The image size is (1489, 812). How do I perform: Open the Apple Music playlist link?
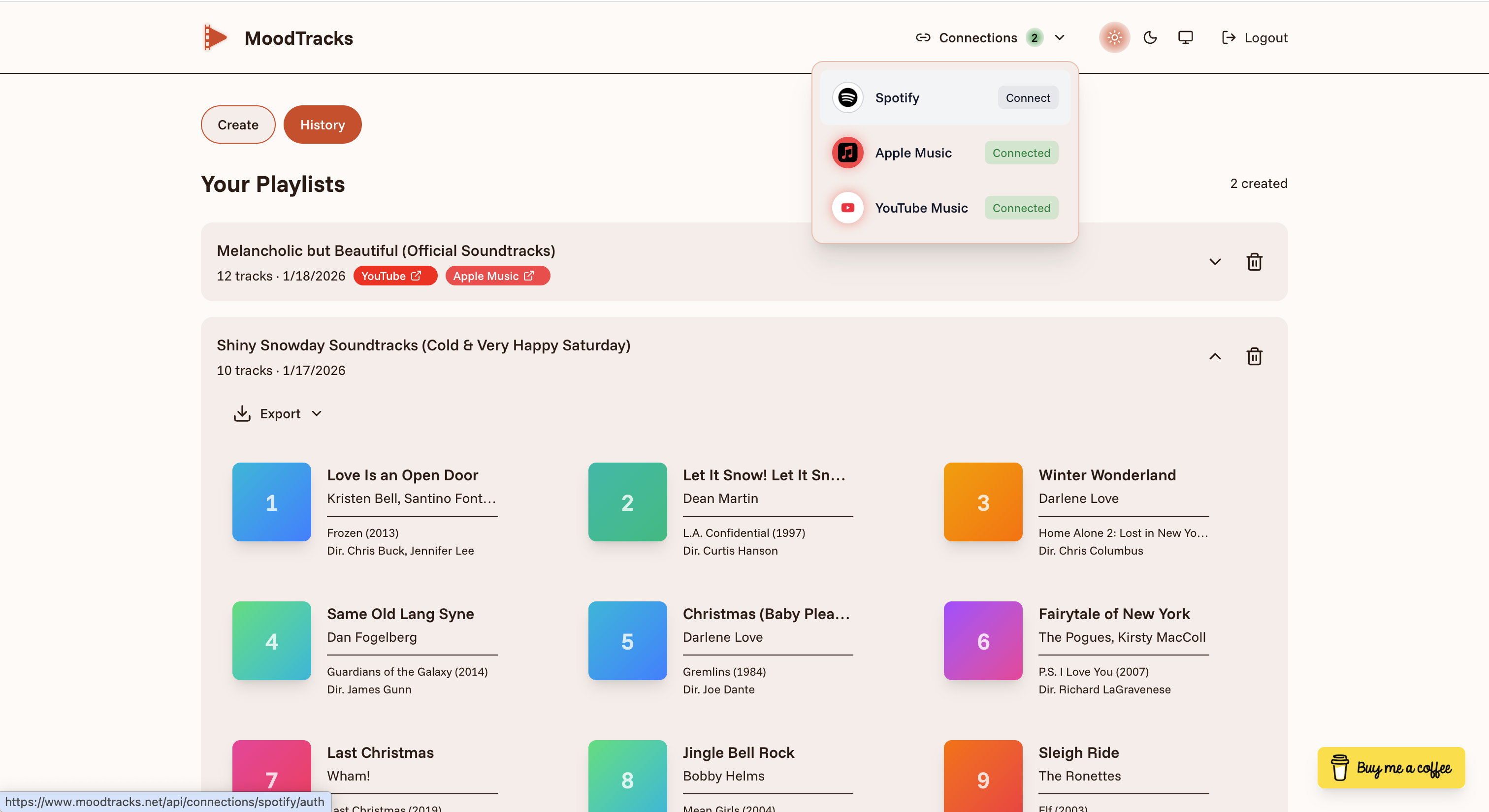coord(496,276)
